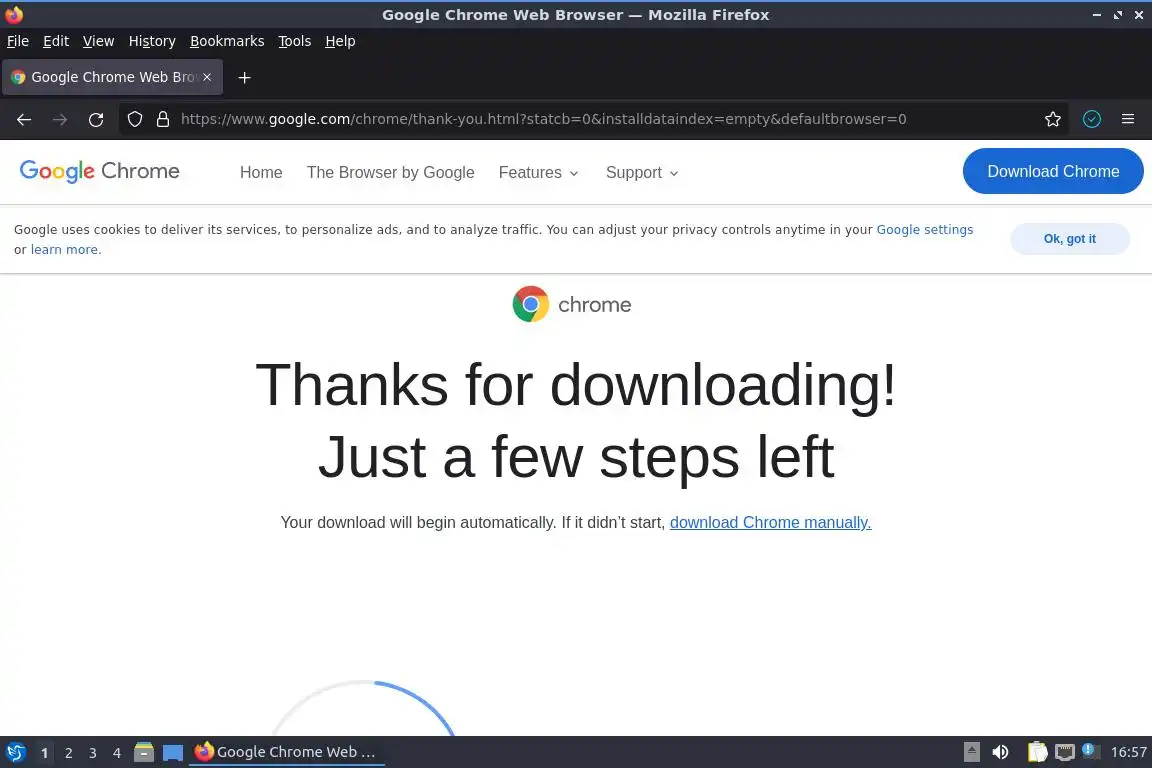The image size is (1152, 768).
Task: Minimize the Firefox window
Action: tap(1096, 15)
